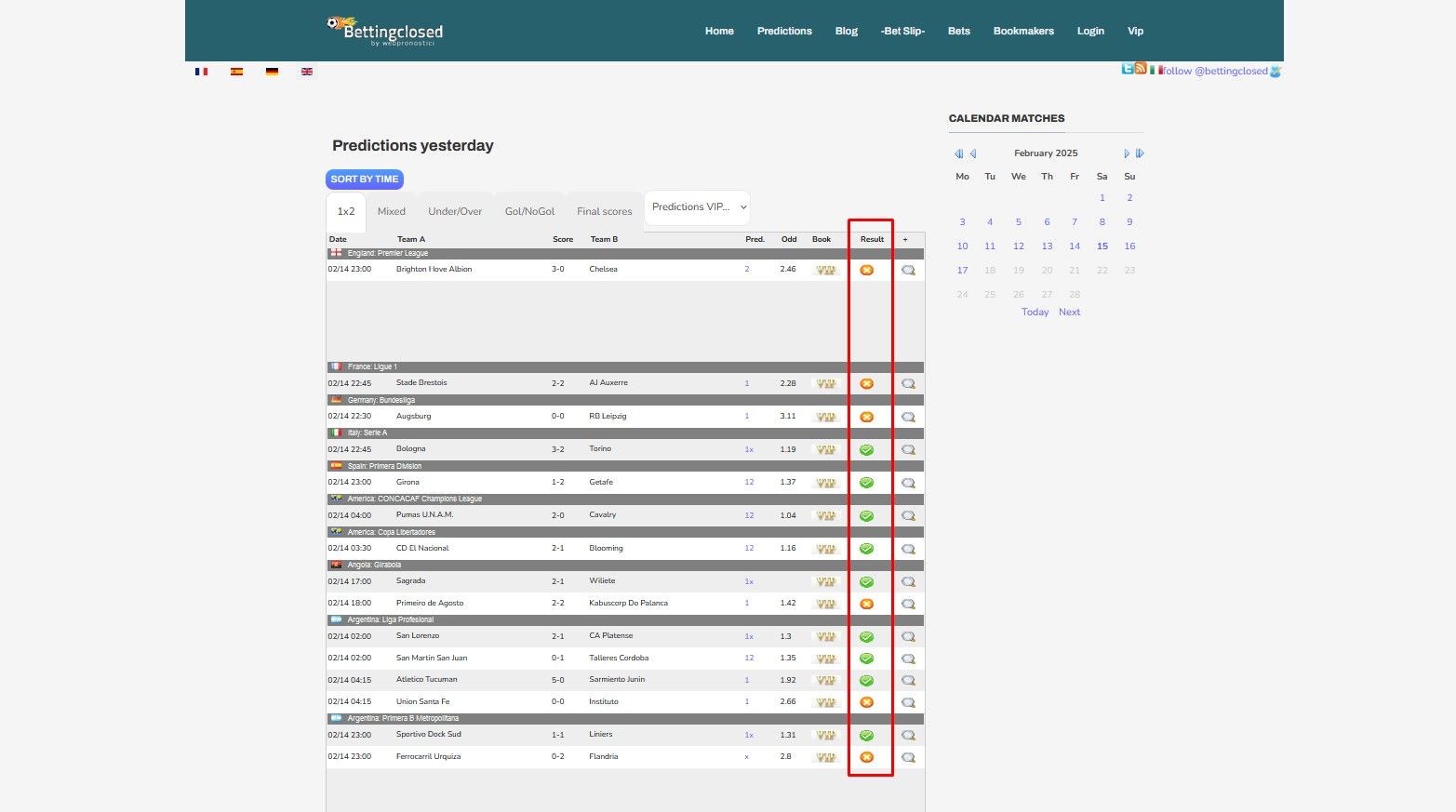Screen dimensions: 1456x812
Task: Select February 14 in the calendar
Action: point(1075,246)
